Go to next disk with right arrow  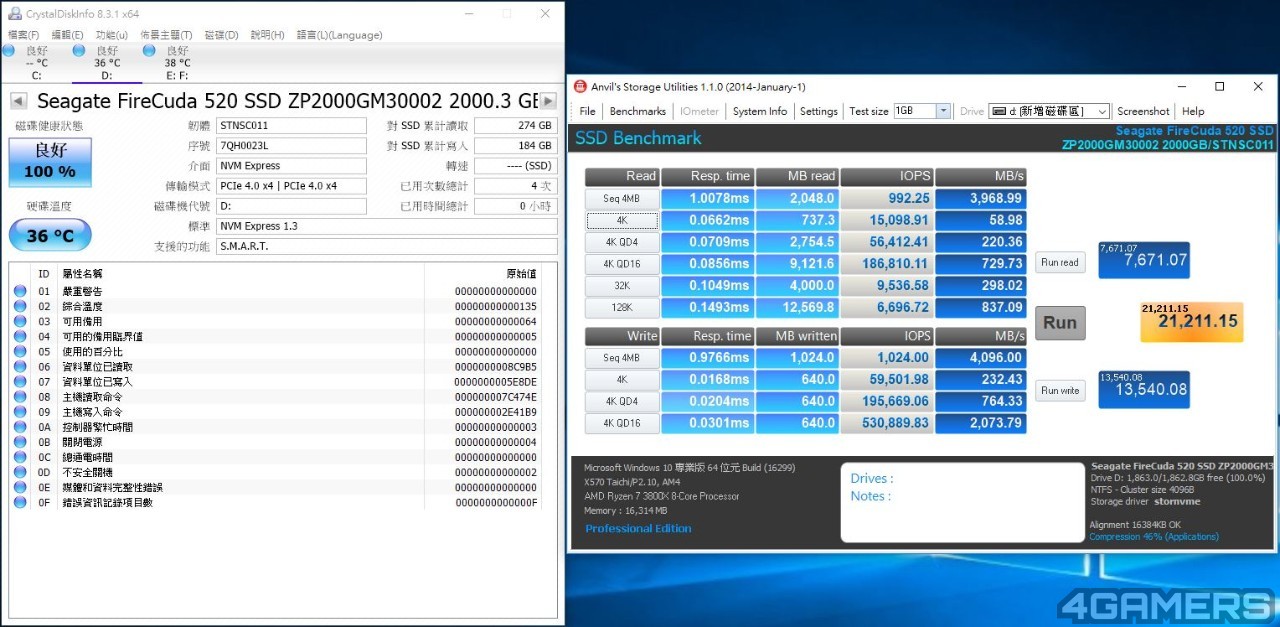click(x=547, y=101)
